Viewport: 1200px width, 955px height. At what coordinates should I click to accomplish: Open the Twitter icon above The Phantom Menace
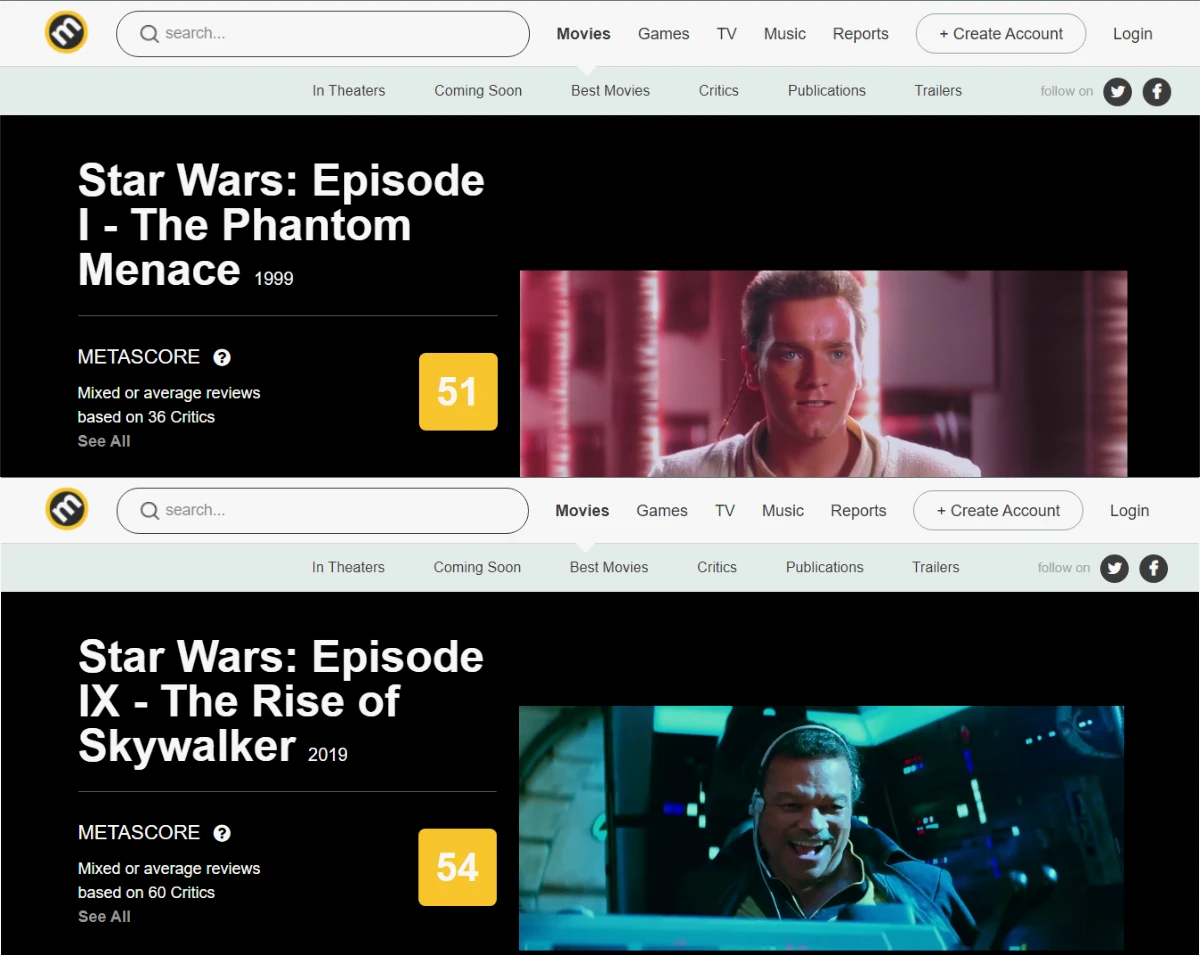[x=1117, y=92]
